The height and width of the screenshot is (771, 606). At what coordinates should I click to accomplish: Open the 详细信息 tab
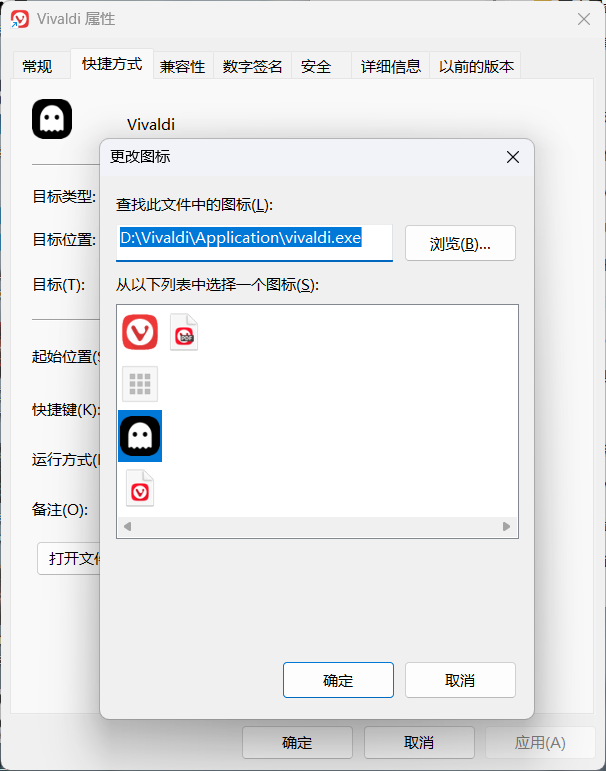coord(391,66)
